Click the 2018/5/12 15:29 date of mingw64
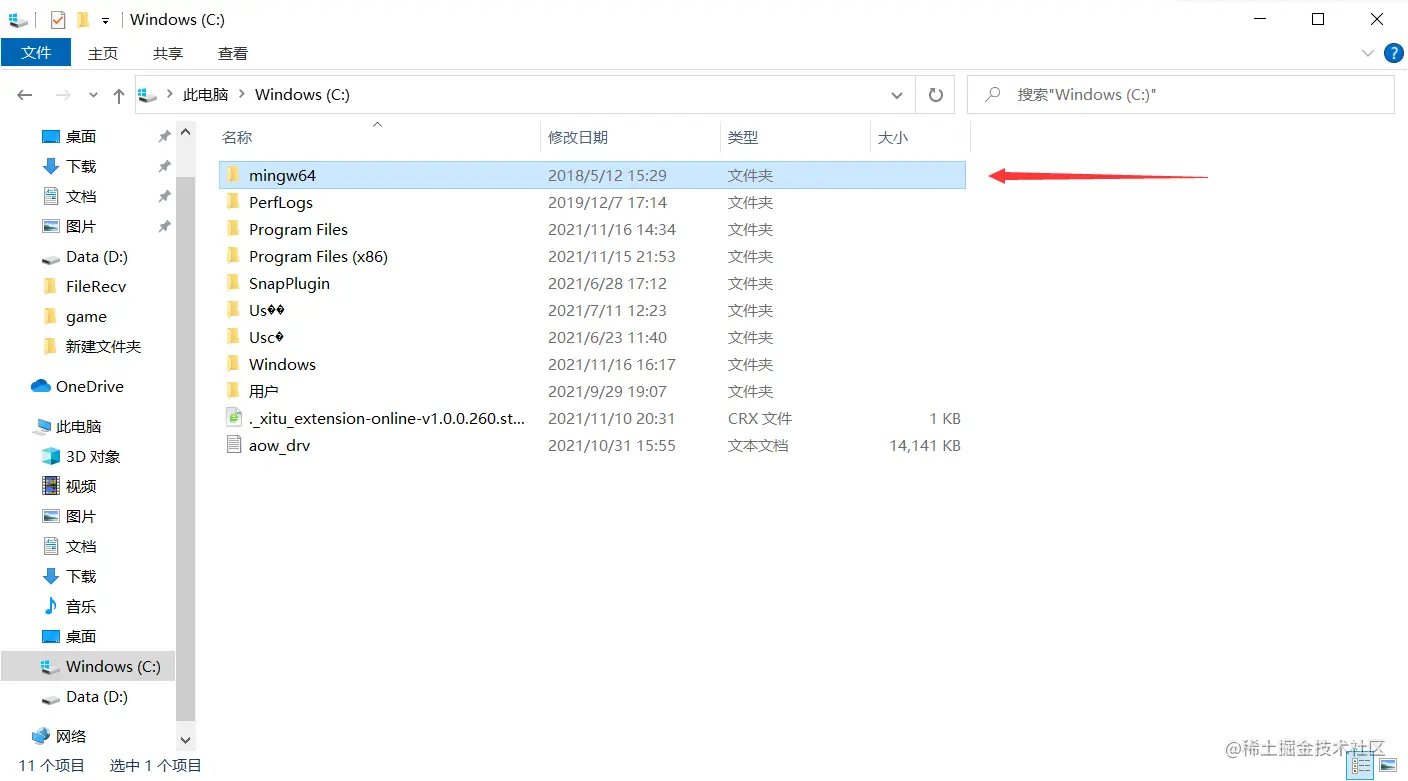This screenshot has height=781, width=1408. (x=607, y=175)
